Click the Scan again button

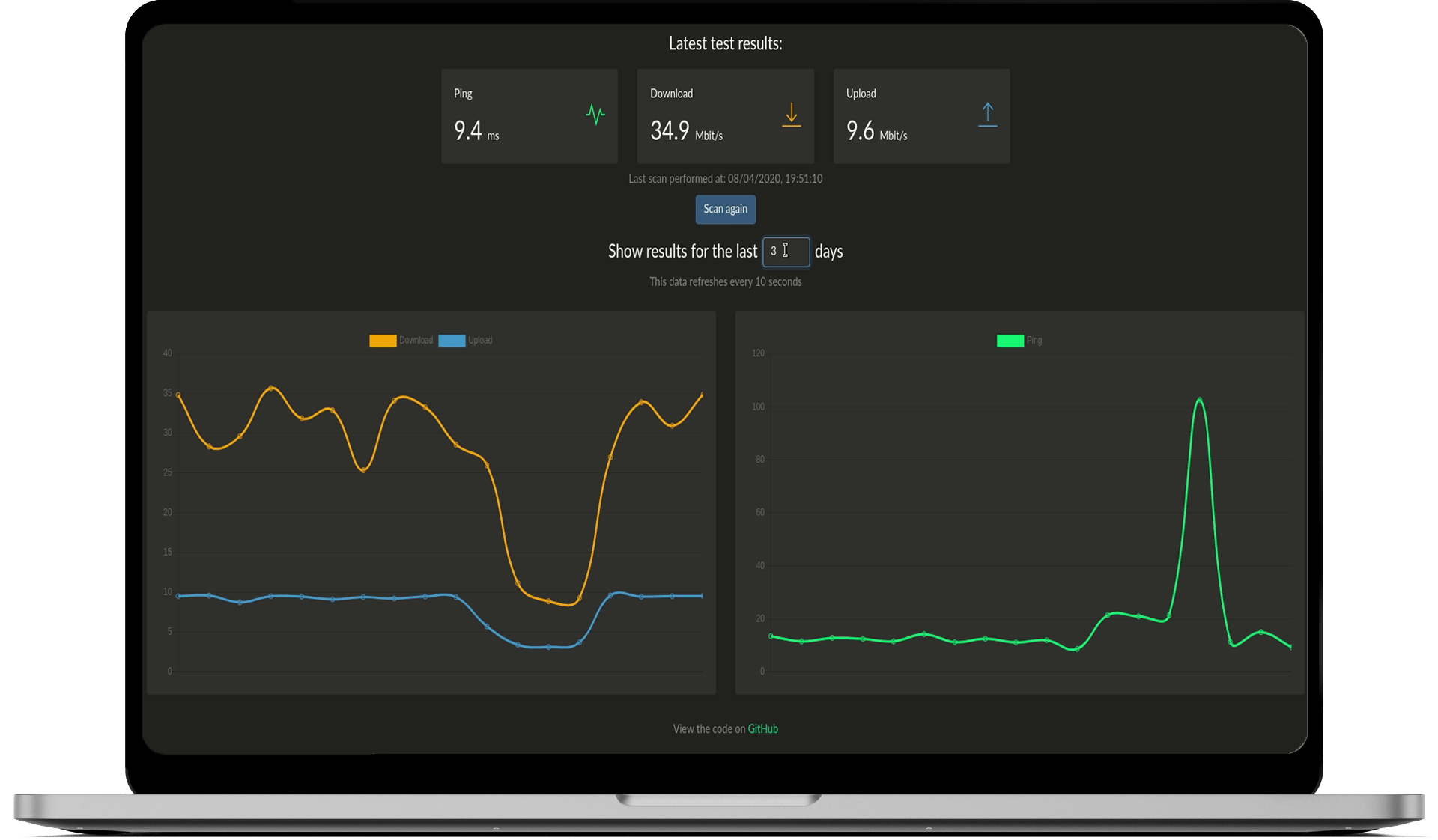(725, 210)
